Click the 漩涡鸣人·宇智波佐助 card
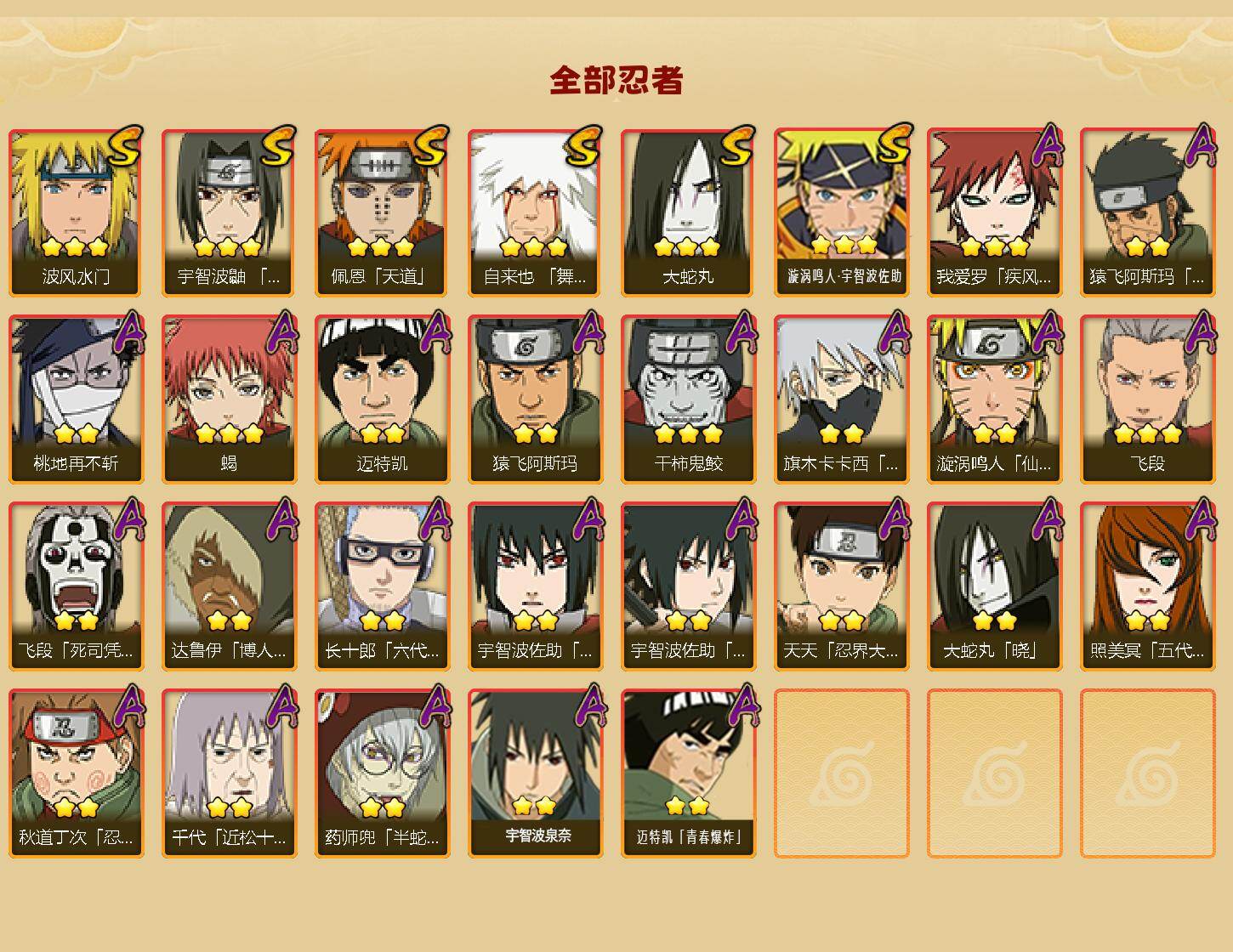Screen dimensions: 1233x952 click(841, 212)
